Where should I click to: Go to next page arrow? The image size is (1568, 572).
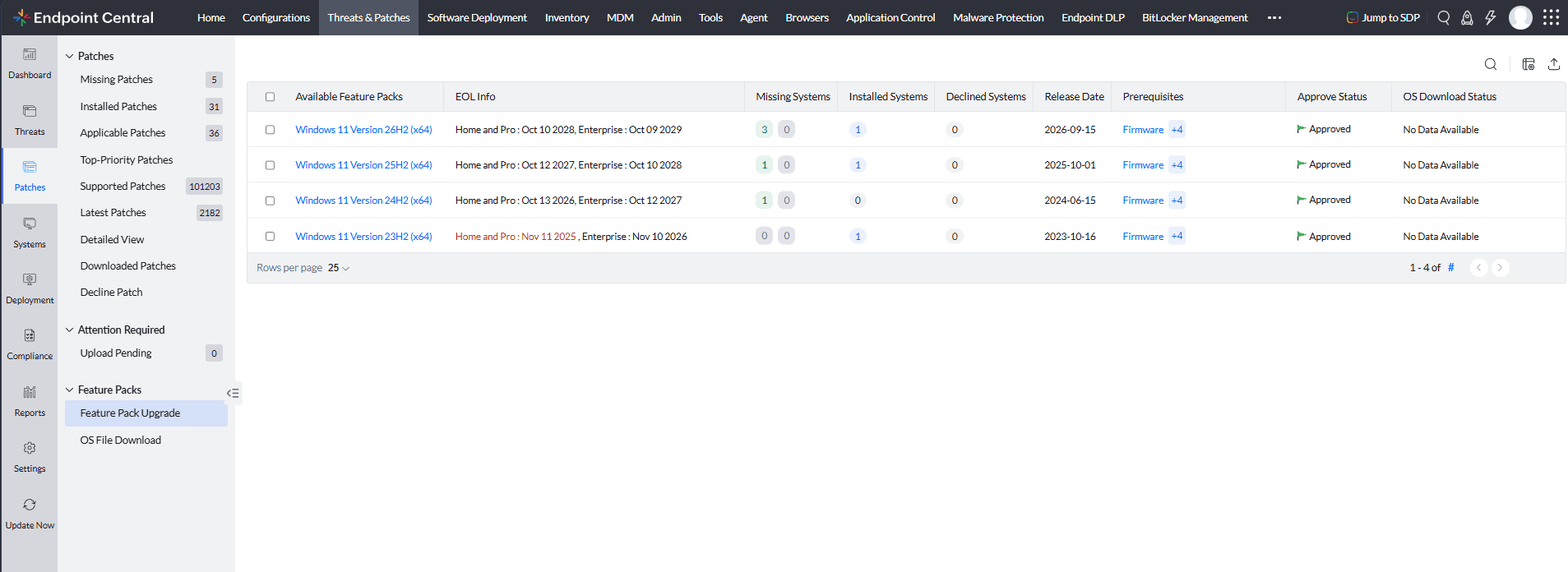tap(1500, 268)
